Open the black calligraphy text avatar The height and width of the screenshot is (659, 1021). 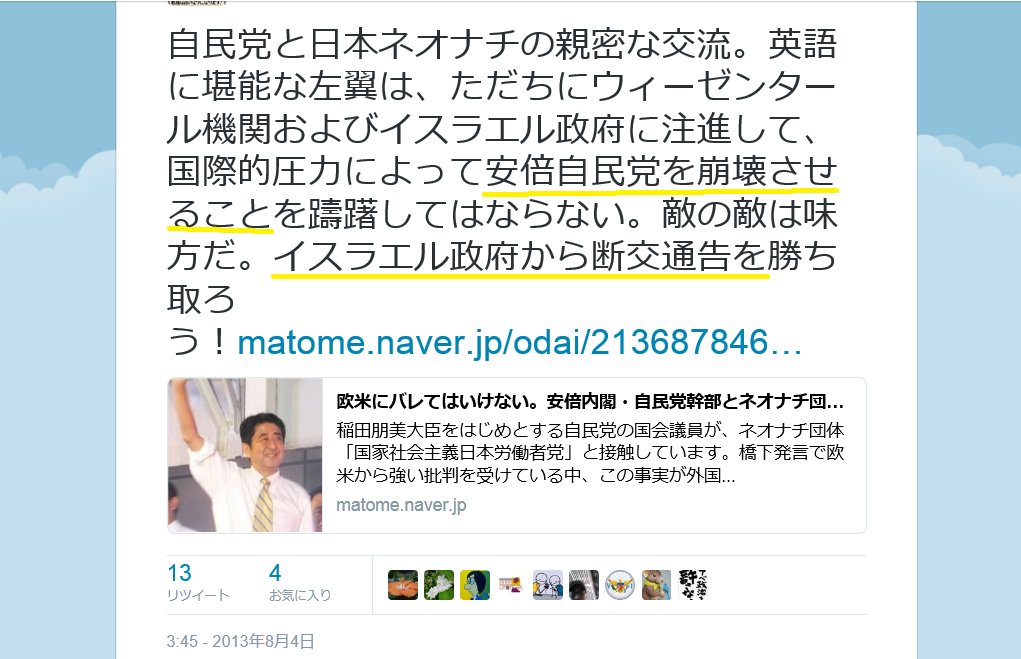click(x=692, y=585)
